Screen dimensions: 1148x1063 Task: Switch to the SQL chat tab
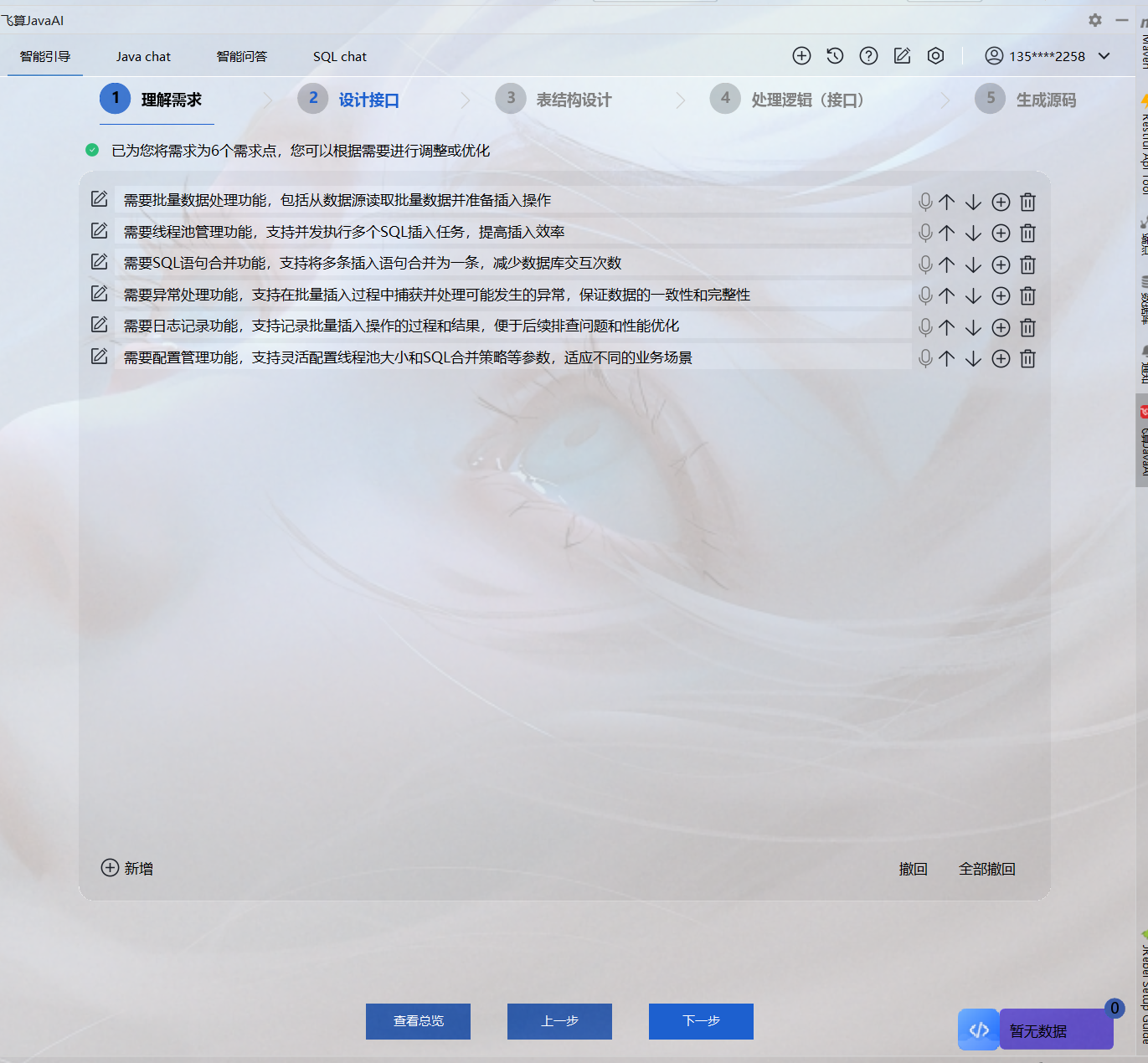coord(339,56)
